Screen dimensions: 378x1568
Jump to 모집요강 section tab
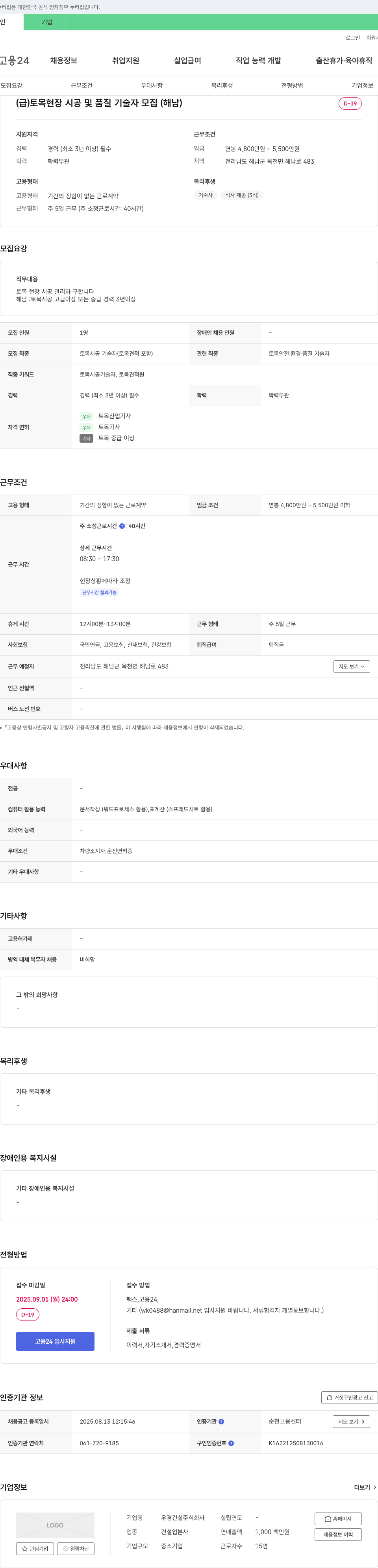click(11, 86)
